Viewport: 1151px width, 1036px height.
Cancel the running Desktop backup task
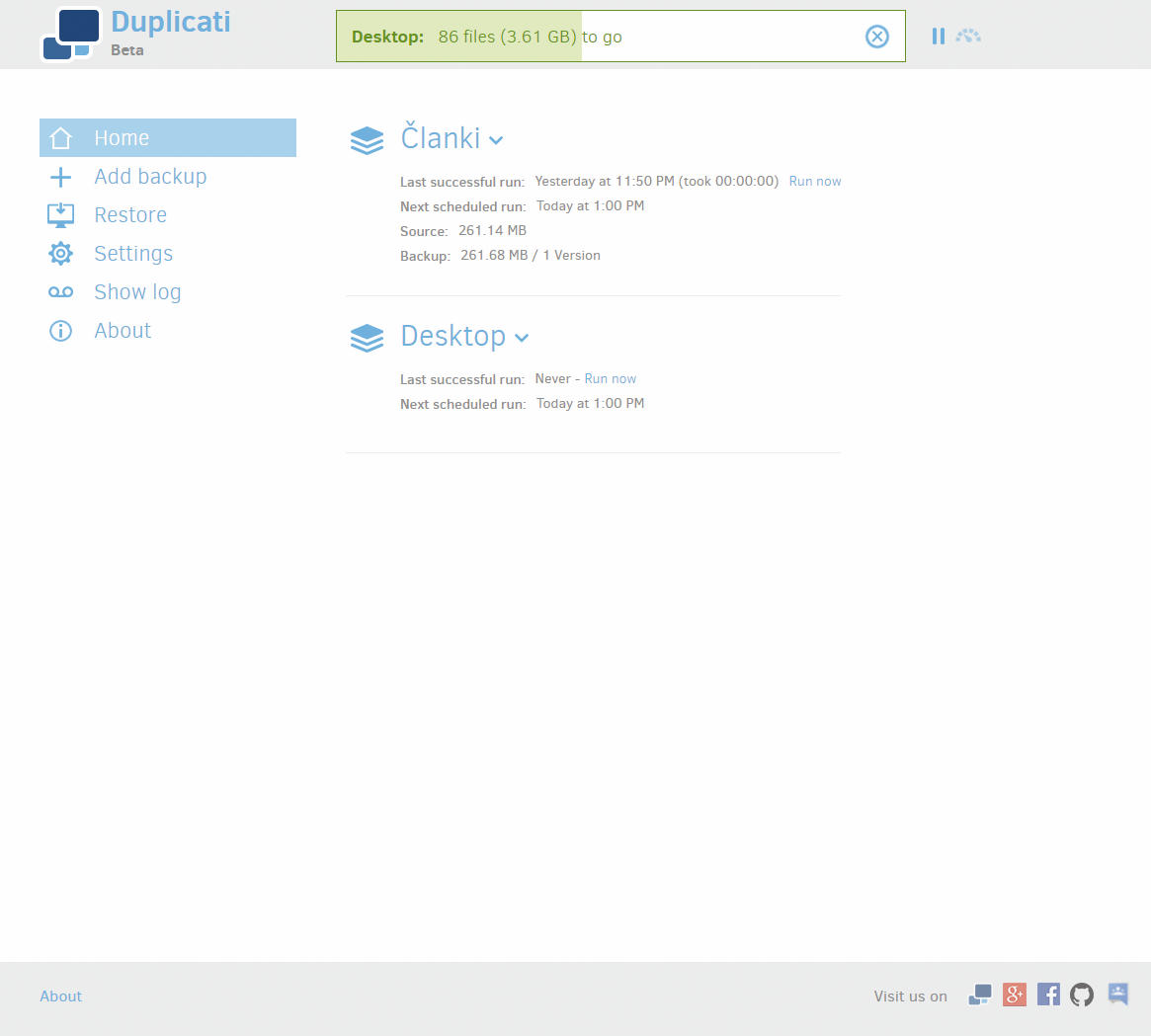point(876,36)
